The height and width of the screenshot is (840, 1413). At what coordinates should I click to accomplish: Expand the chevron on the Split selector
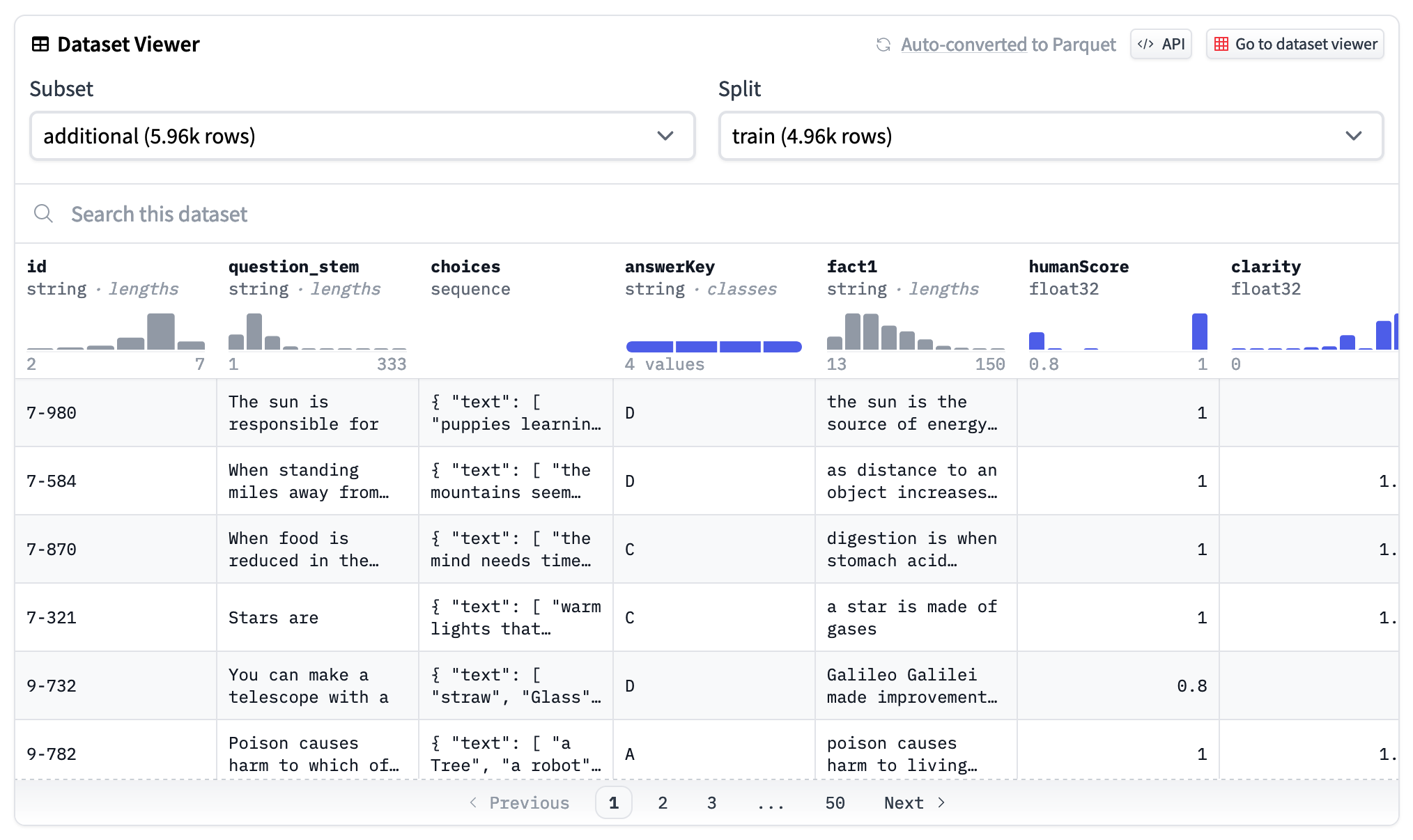1352,136
